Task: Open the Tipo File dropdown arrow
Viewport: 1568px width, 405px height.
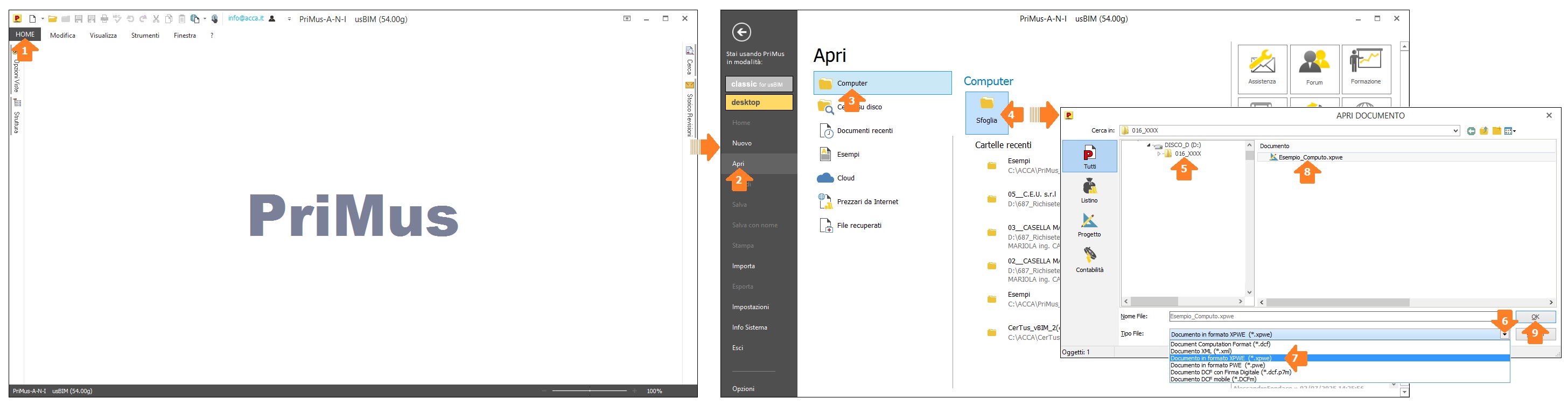Action: [x=1504, y=334]
